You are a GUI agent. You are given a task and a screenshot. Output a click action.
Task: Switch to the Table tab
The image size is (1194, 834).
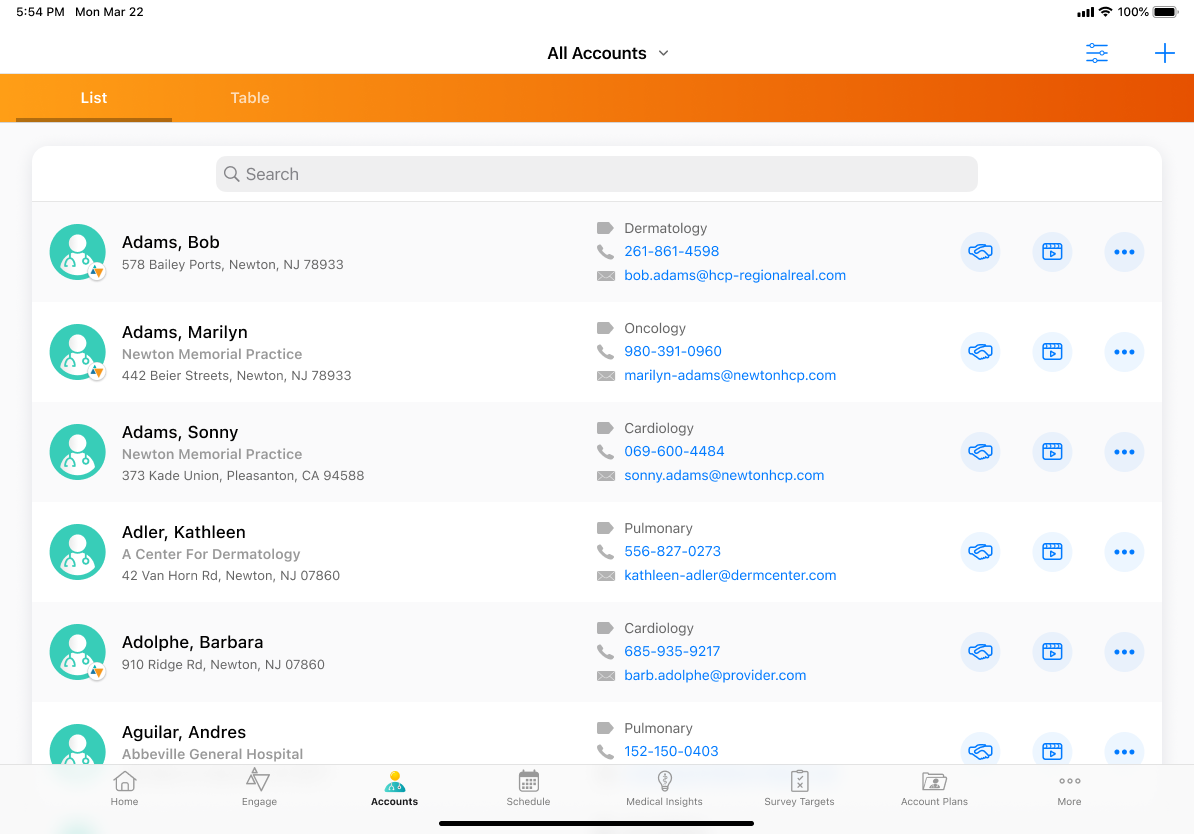tap(250, 98)
